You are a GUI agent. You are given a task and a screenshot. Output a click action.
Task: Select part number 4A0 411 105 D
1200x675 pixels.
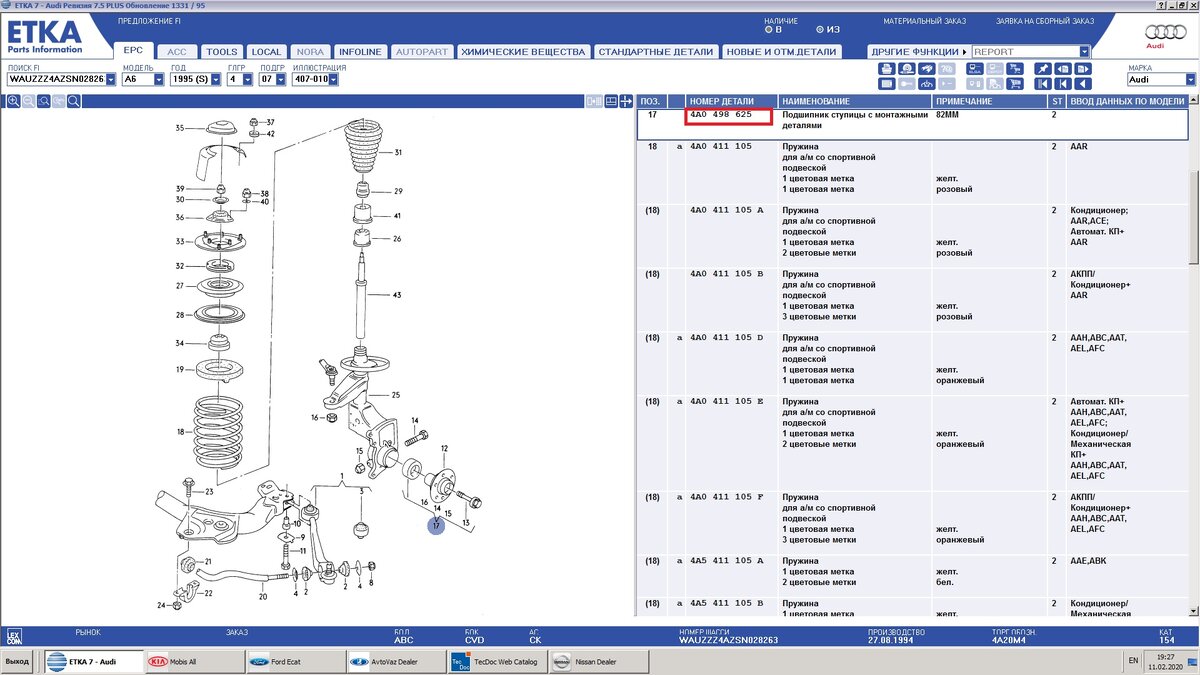coord(727,338)
